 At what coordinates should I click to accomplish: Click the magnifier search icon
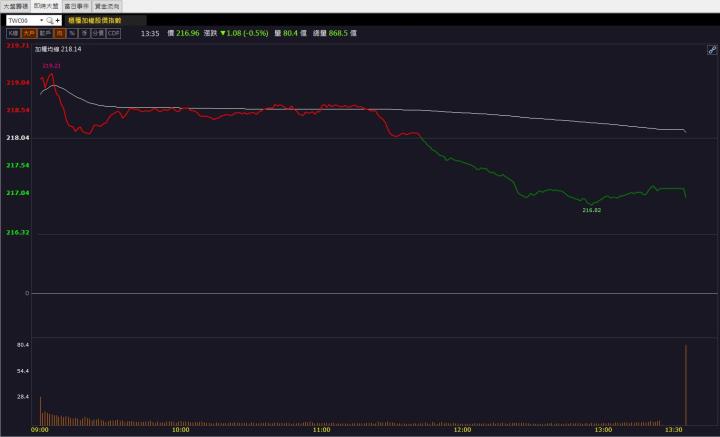(x=50, y=20)
